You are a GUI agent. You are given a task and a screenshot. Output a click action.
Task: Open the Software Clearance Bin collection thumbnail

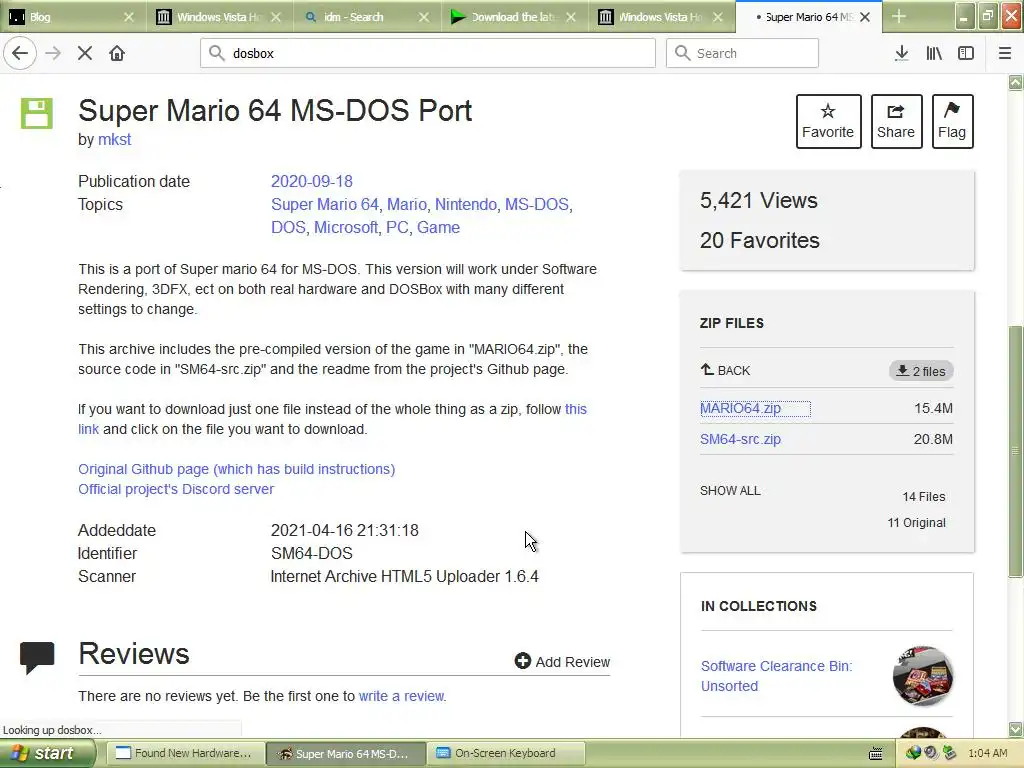tap(922, 676)
